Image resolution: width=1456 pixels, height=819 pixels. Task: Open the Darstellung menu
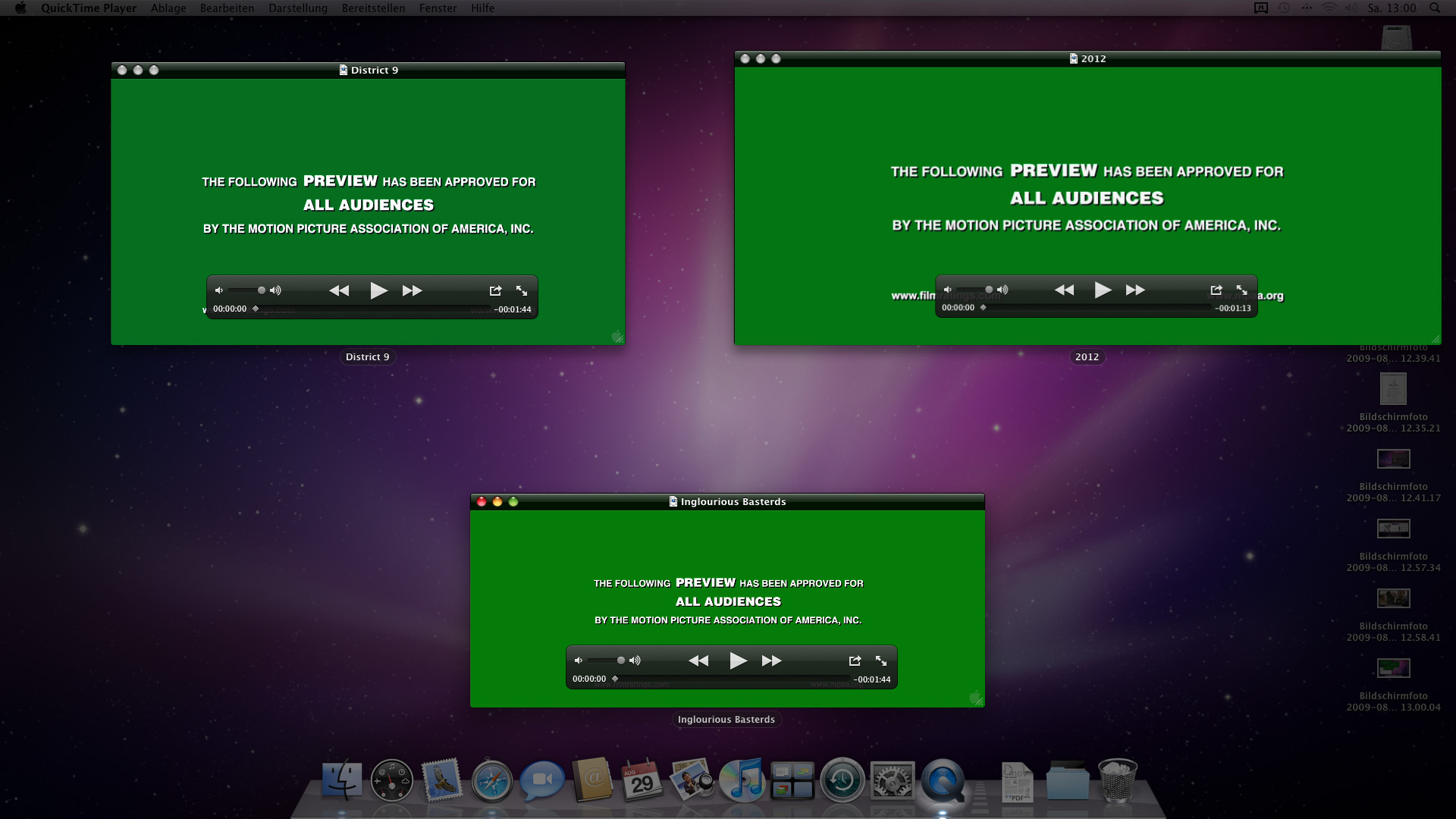tap(298, 8)
